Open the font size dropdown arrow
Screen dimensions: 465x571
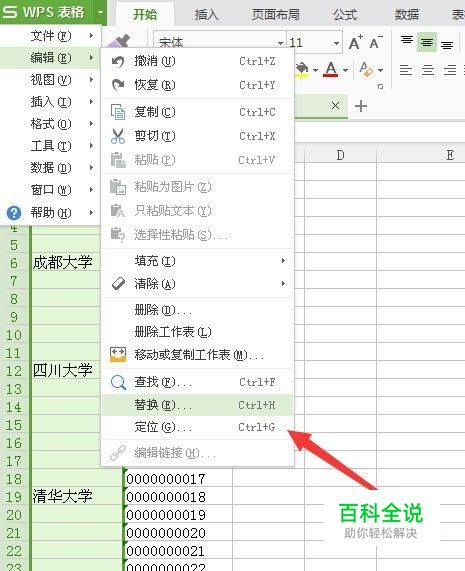336,43
